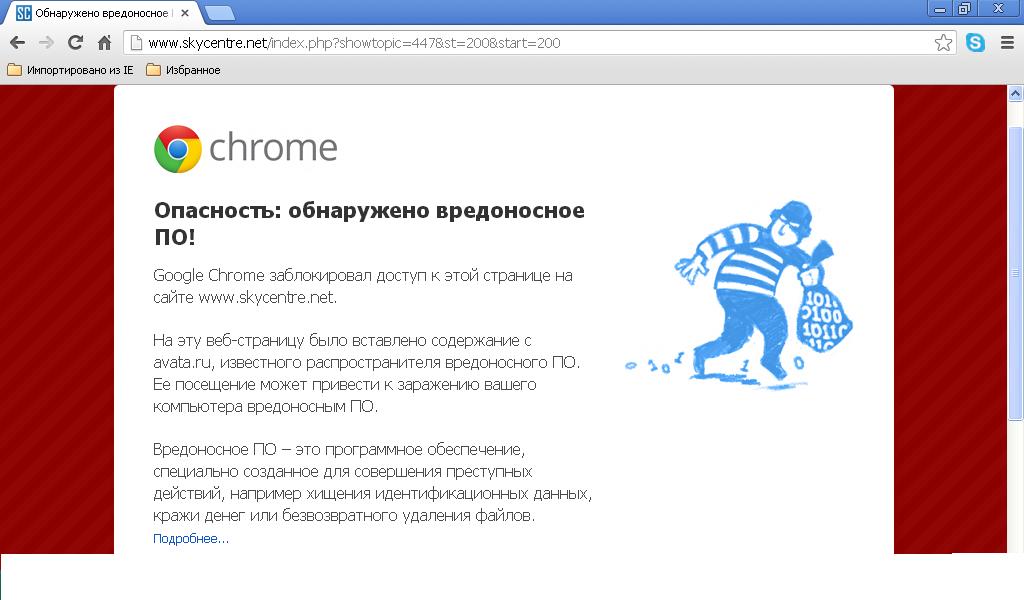Image resolution: width=1024 pixels, height=600 pixels.
Task: Open the Chrome menu
Action: 1008,43
